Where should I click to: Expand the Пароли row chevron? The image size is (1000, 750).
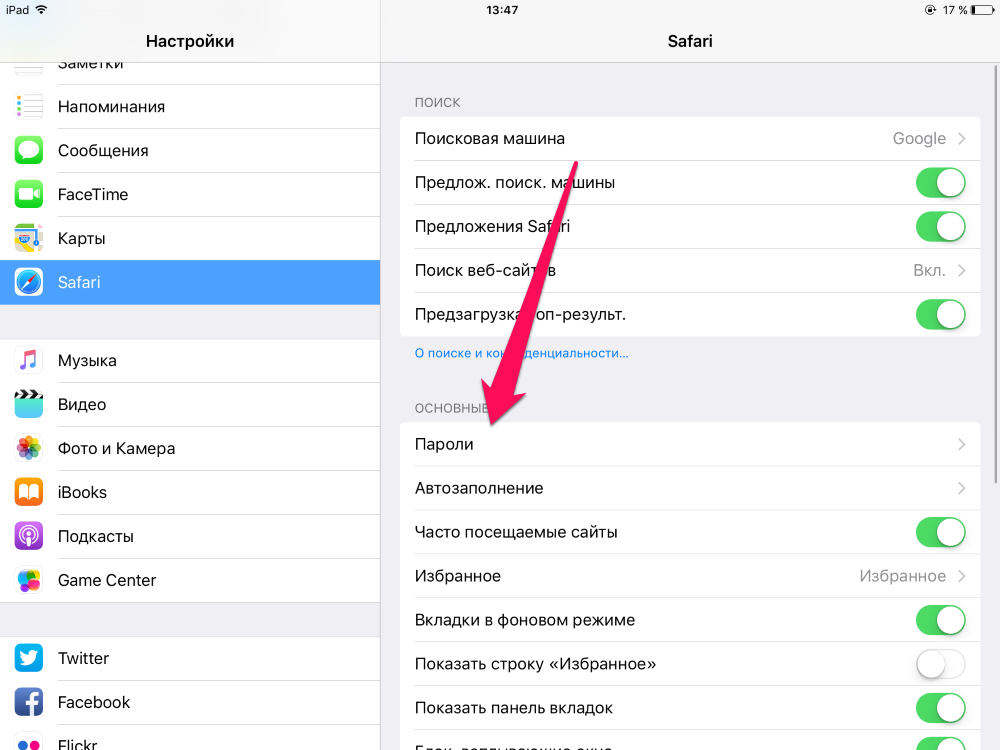(962, 445)
